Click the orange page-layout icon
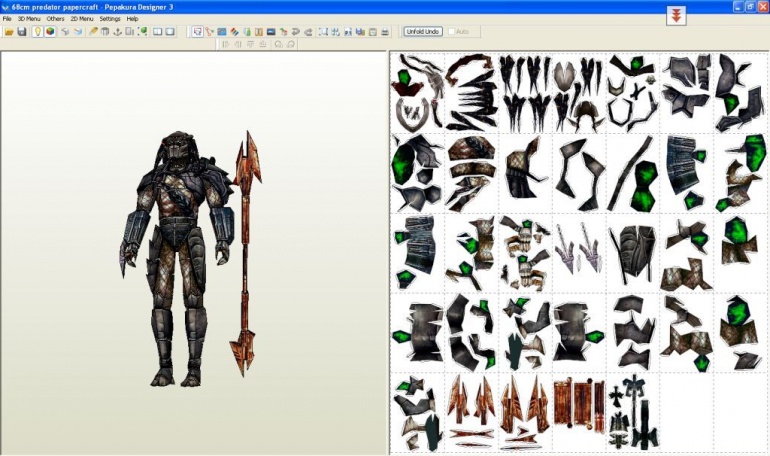 (x=259, y=32)
